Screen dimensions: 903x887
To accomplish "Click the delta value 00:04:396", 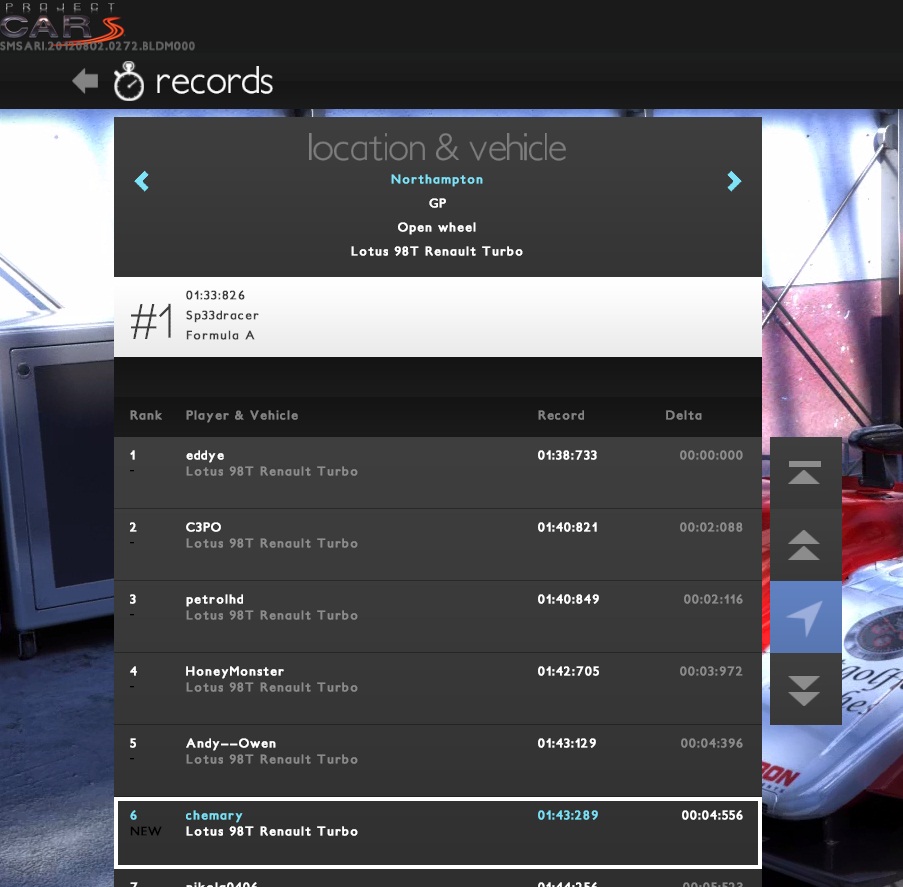I will [x=712, y=743].
